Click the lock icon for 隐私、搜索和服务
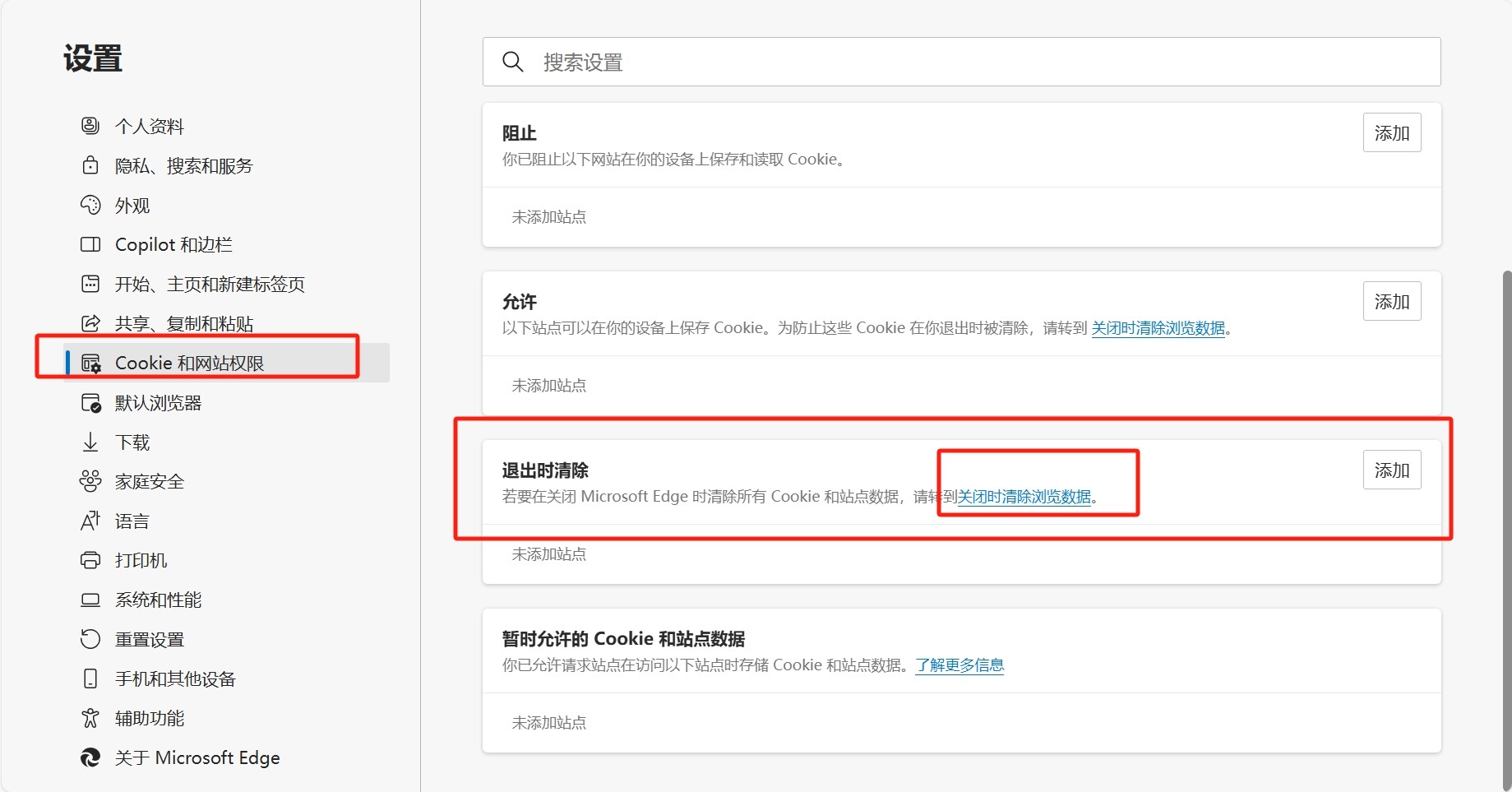Viewport: 1512px width, 792px height. pyautogui.click(x=90, y=165)
